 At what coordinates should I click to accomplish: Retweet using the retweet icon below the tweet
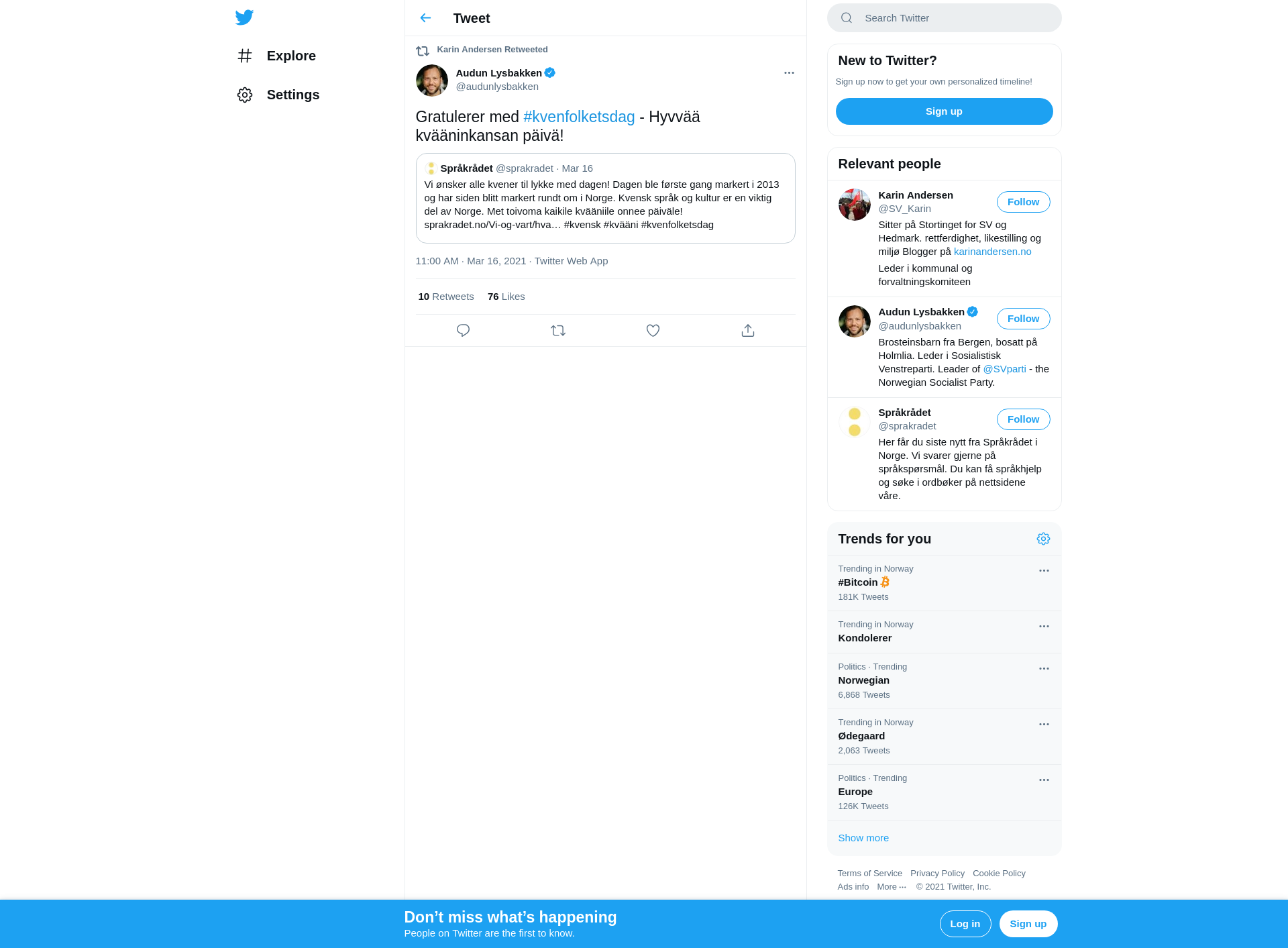(558, 331)
